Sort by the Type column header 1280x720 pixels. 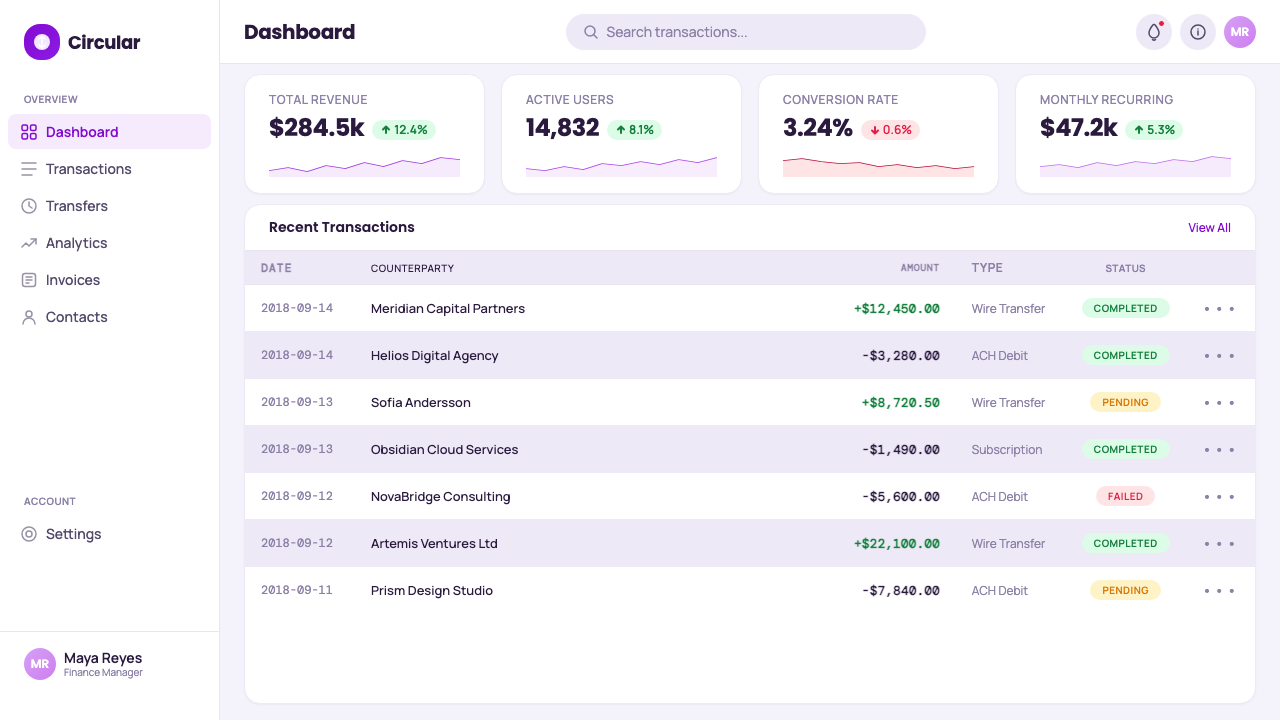[x=987, y=268]
